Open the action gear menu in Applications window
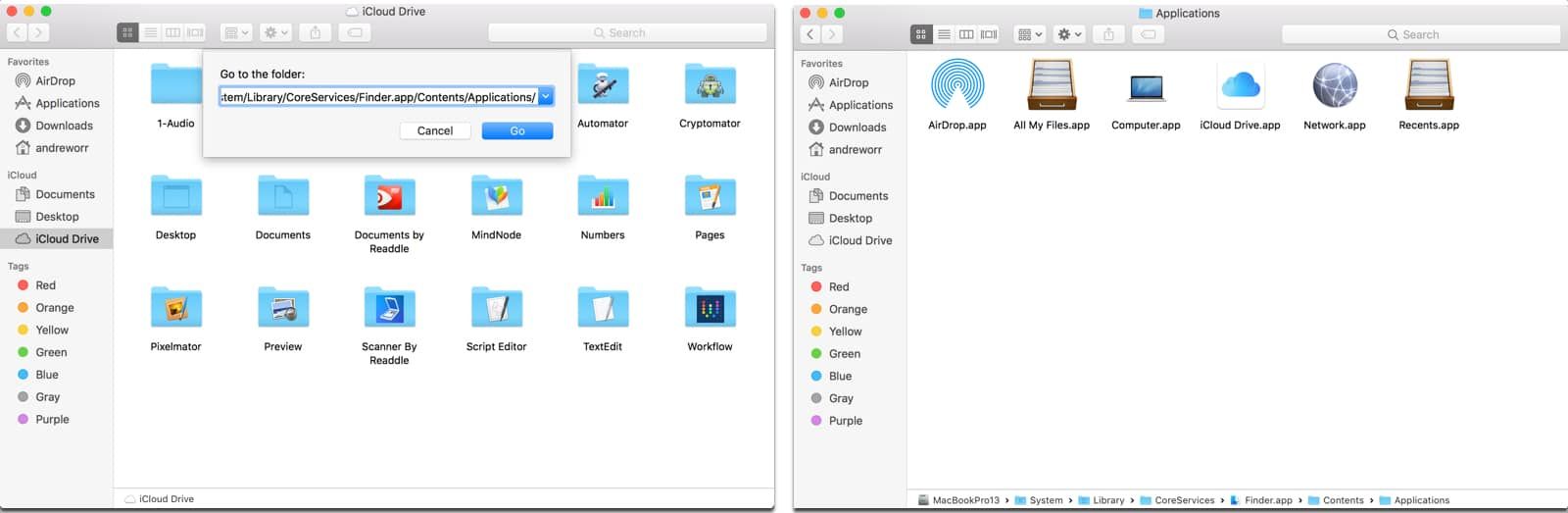This screenshot has width=1568, height=513. click(x=1070, y=34)
